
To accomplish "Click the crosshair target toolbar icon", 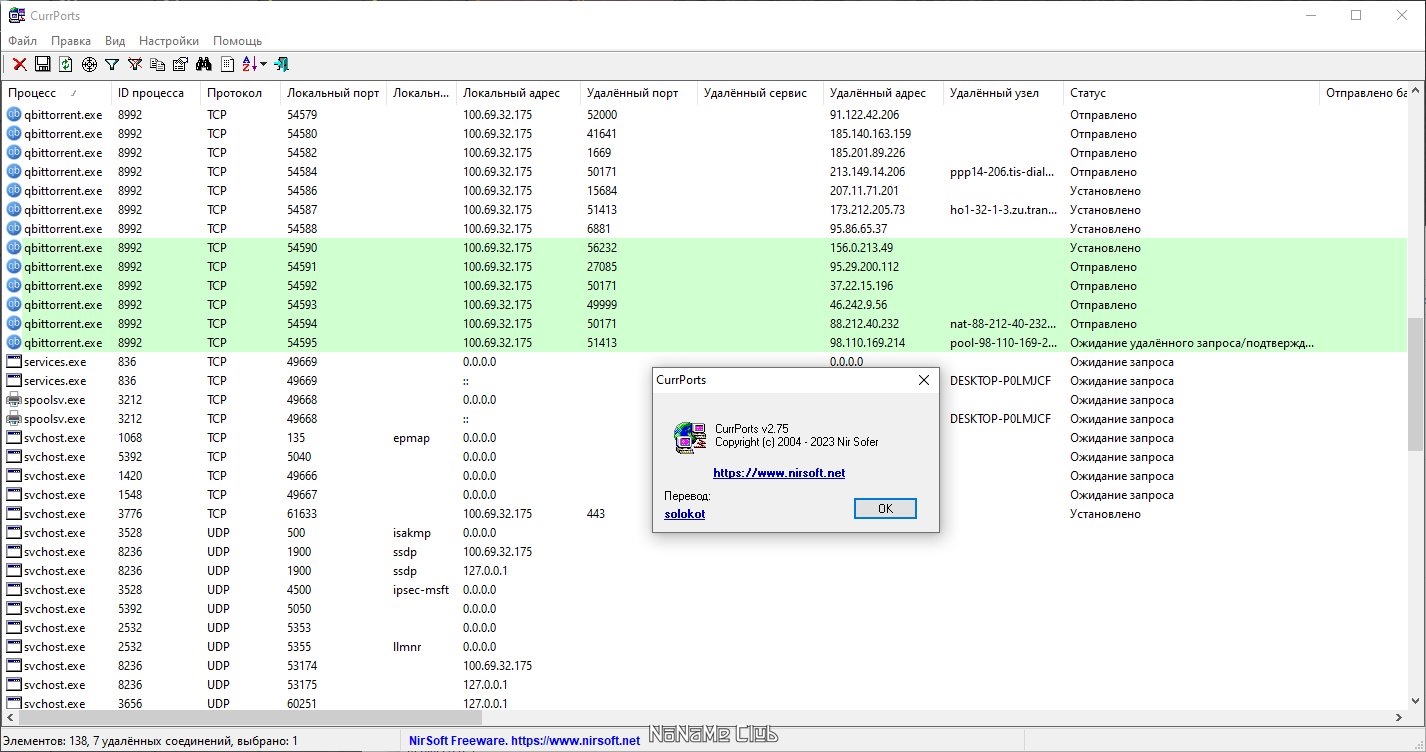I will point(89,64).
